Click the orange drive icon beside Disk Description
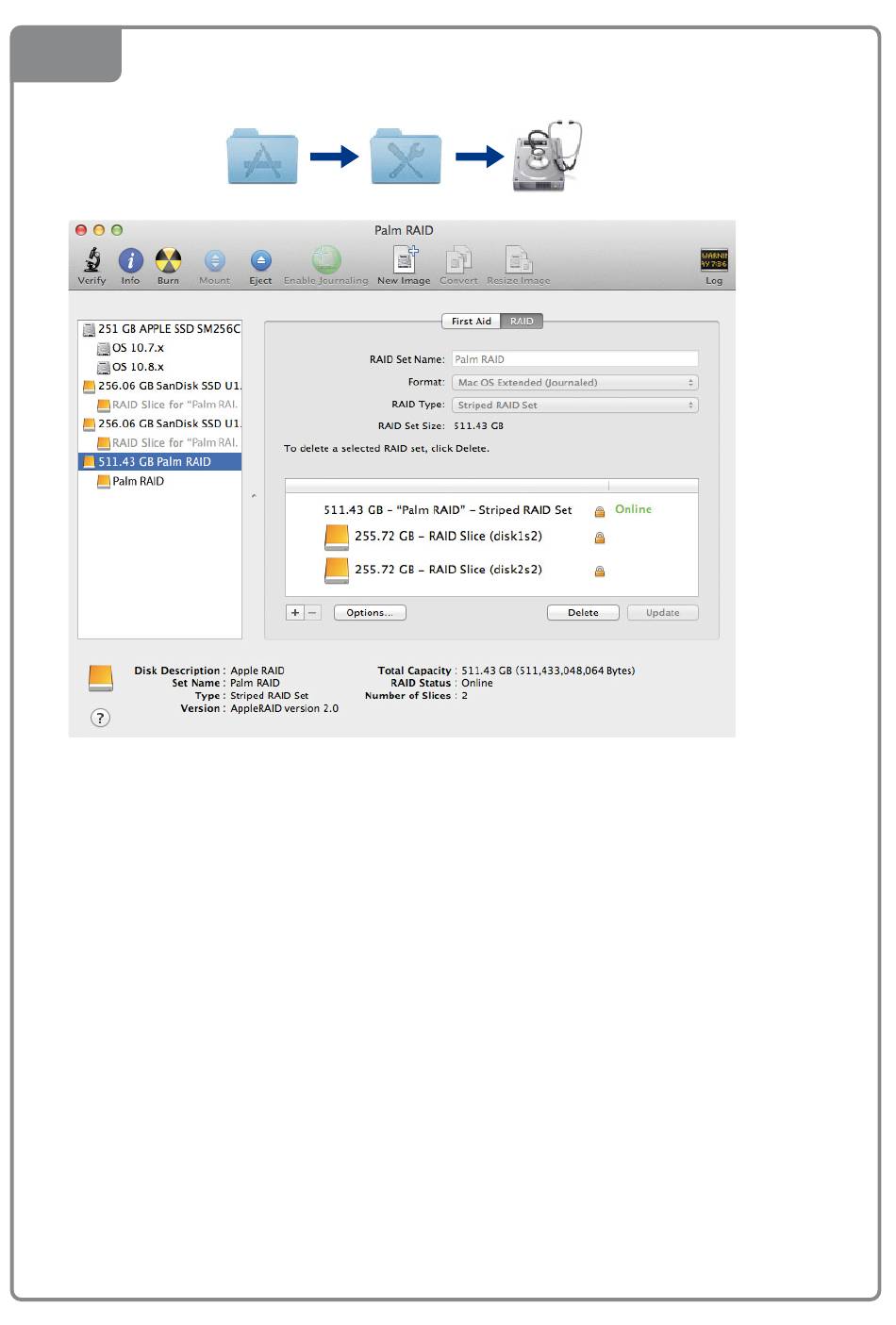This screenshot has width=896, height=1325. tap(101, 677)
